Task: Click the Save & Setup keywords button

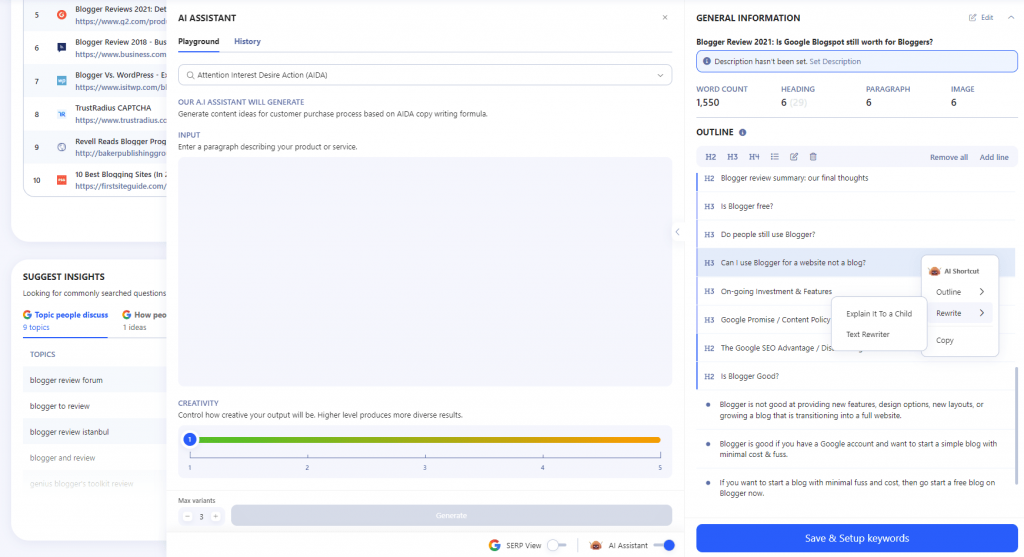Action: pos(856,538)
